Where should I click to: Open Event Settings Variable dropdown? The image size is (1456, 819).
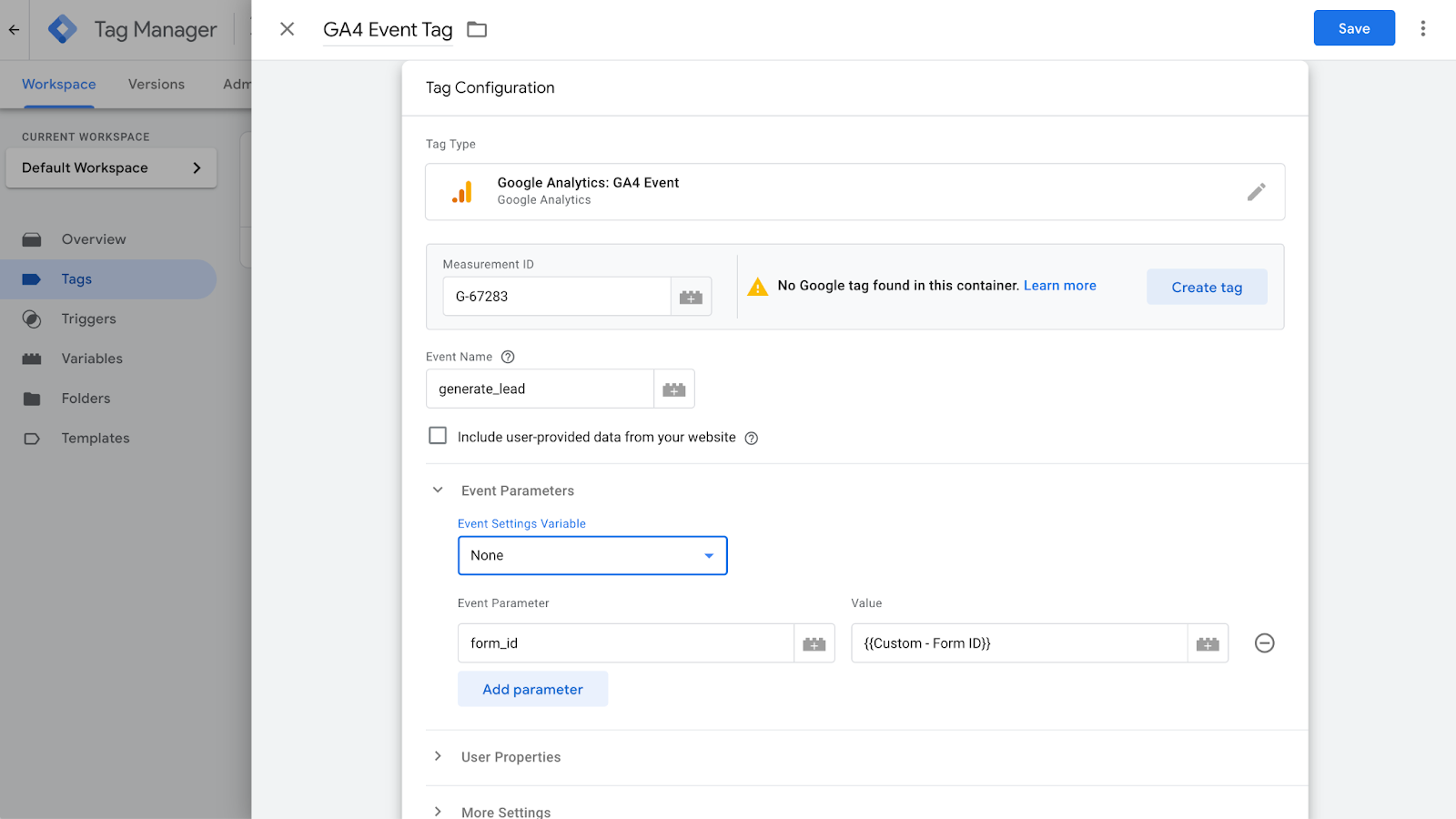point(592,556)
